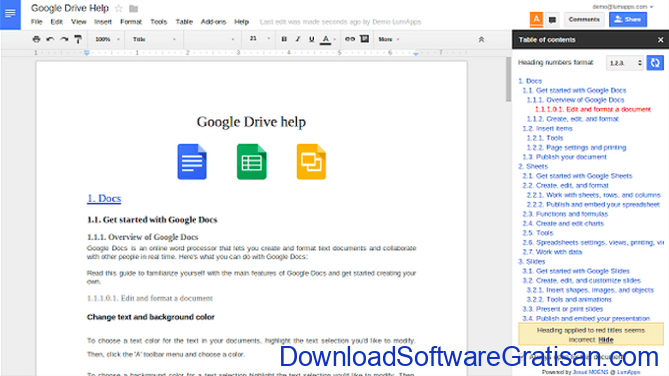Click the Comments button
The width and height of the screenshot is (669, 376).
click(584, 20)
